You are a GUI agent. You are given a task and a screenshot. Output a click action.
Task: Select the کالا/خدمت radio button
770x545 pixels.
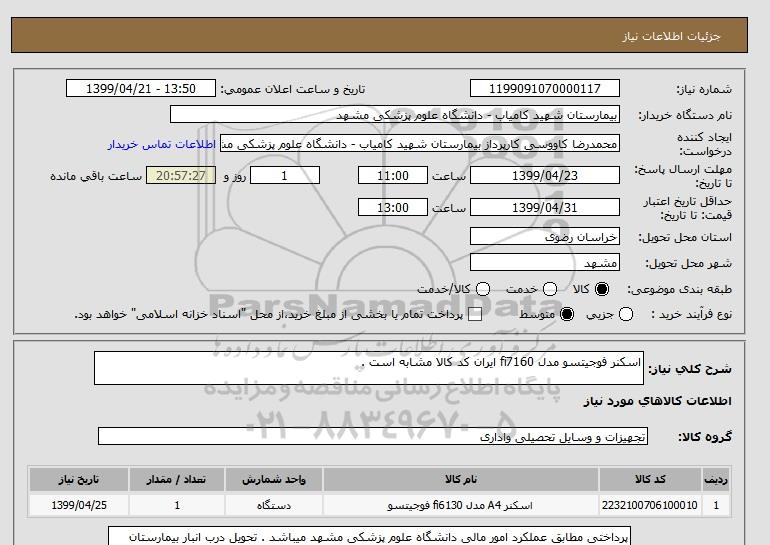click(x=483, y=289)
